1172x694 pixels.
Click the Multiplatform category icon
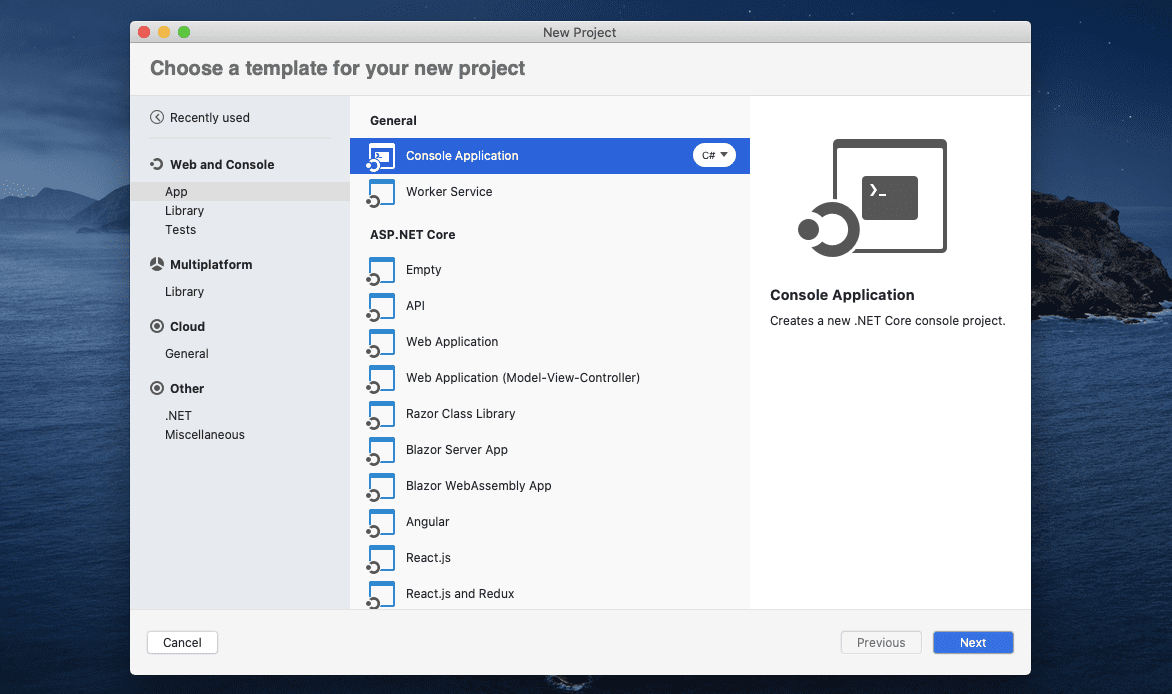157,265
